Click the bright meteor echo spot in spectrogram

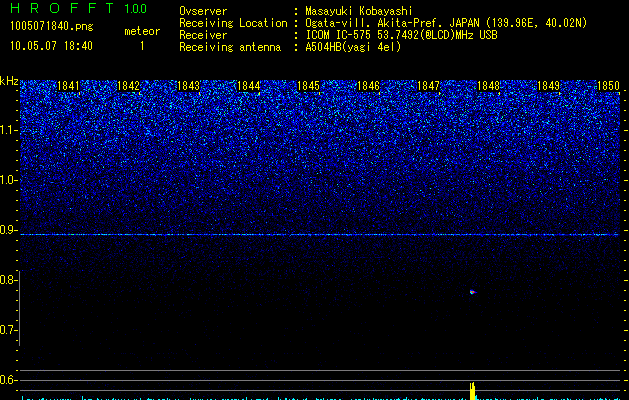click(473, 292)
